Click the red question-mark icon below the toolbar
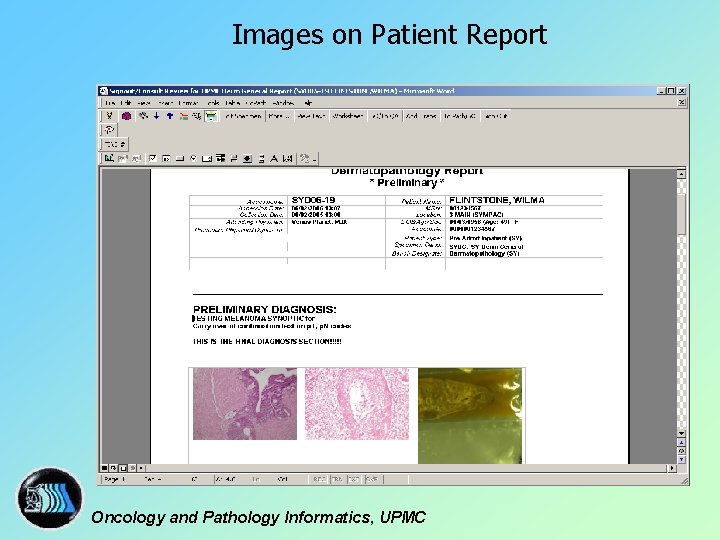 (x=109, y=130)
